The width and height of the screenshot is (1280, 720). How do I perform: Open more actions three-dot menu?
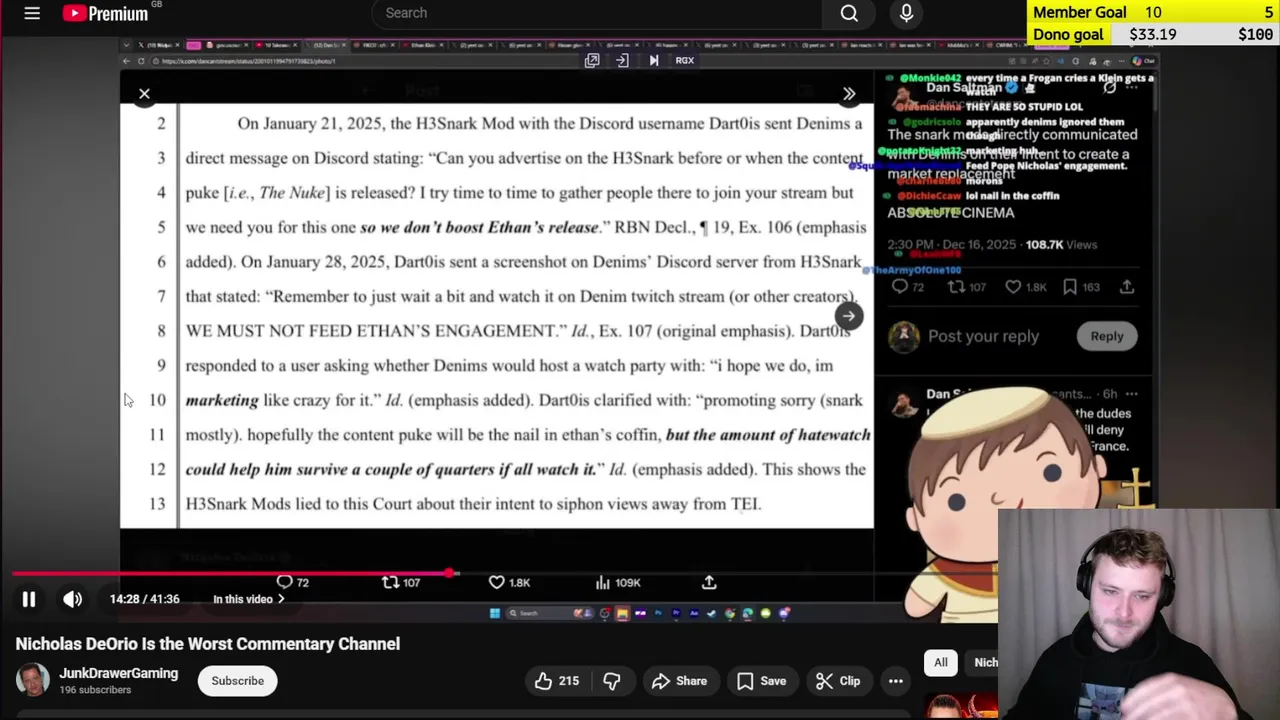click(x=896, y=681)
